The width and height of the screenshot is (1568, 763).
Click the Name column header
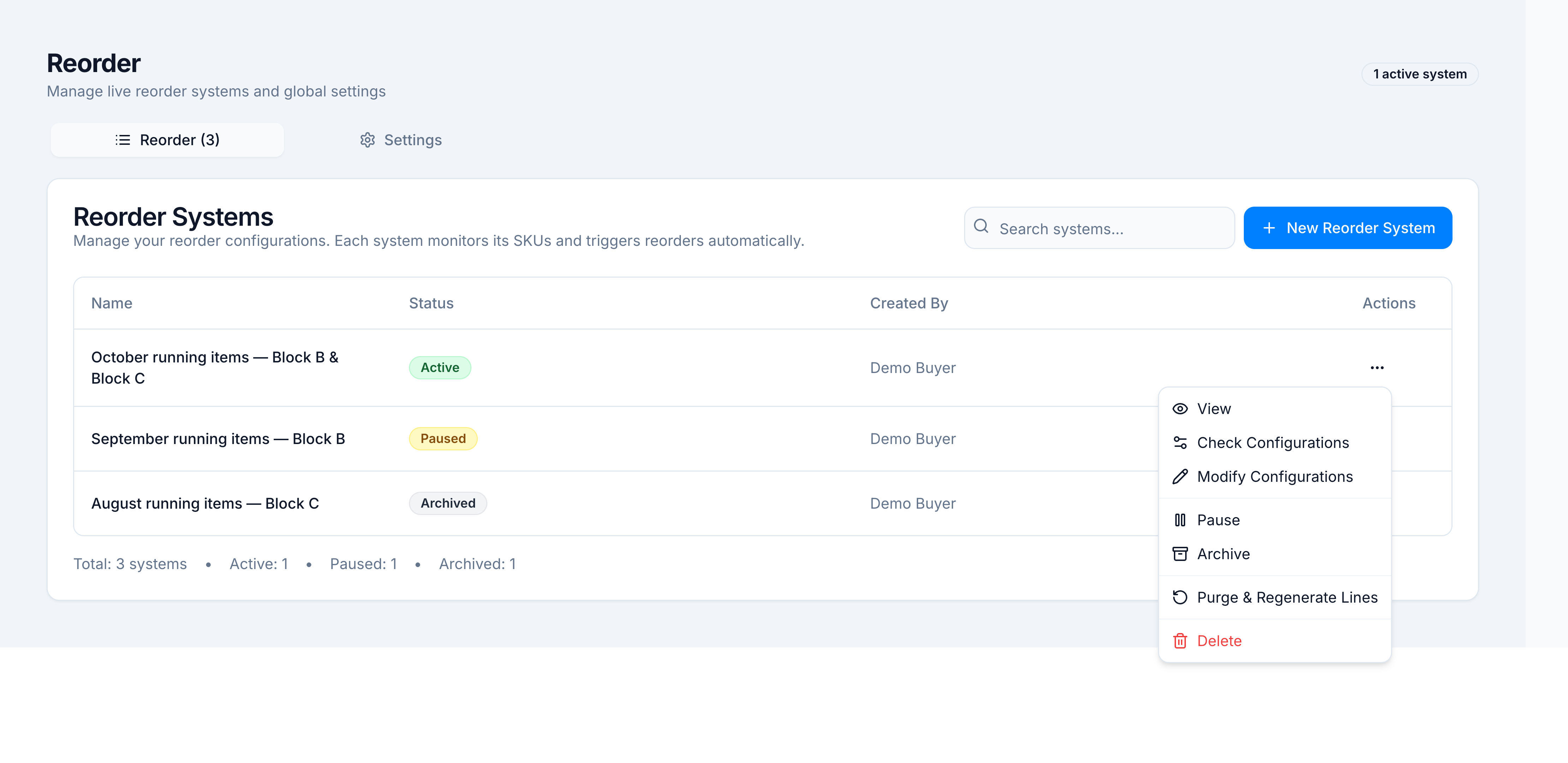coord(111,303)
